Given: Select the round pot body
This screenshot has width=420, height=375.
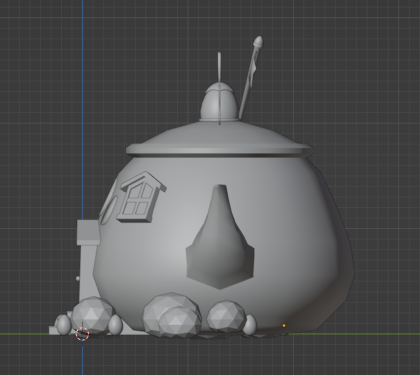Looking at the screenshot, I should pyautogui.click(x=223, y=243).
